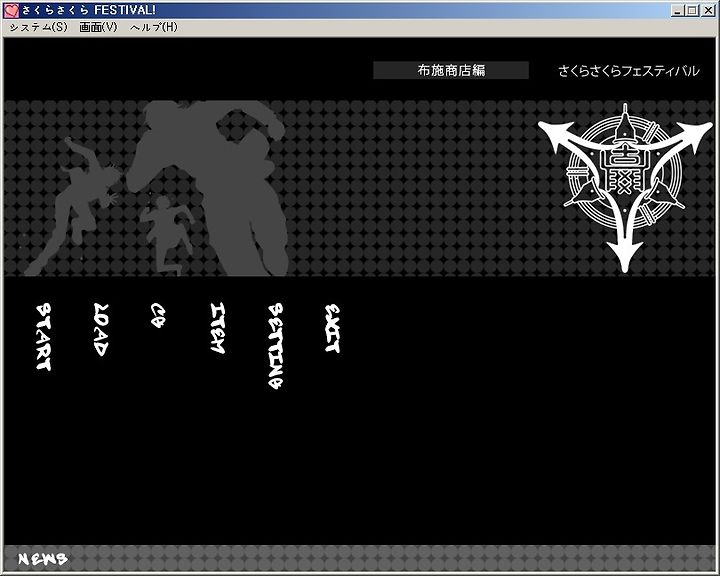
Task: Open the ITEM menu option
Action: coord(218,328)
